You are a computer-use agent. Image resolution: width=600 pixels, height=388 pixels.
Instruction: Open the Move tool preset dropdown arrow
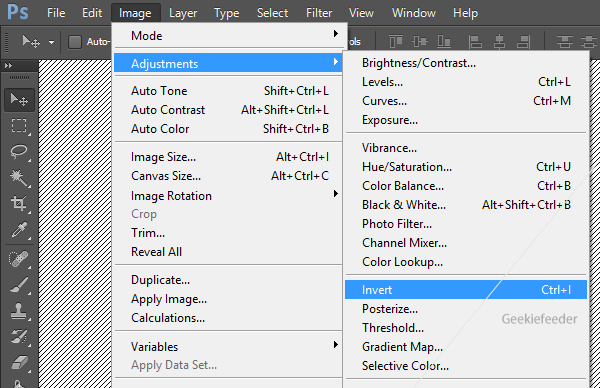[x=51, y=42]
